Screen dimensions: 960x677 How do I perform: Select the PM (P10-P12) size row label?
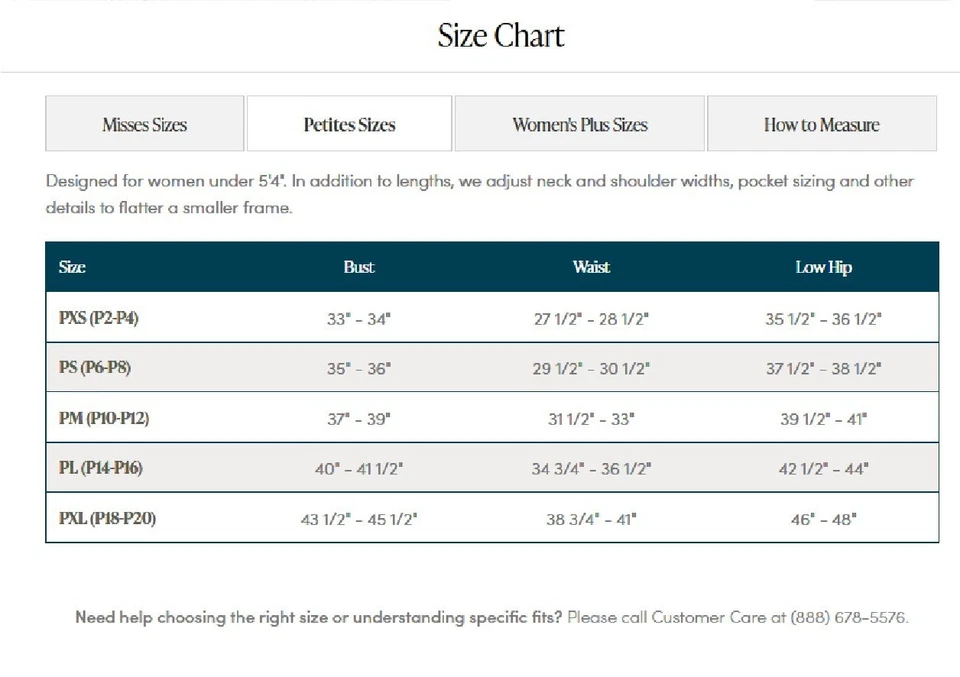[104, 418]
